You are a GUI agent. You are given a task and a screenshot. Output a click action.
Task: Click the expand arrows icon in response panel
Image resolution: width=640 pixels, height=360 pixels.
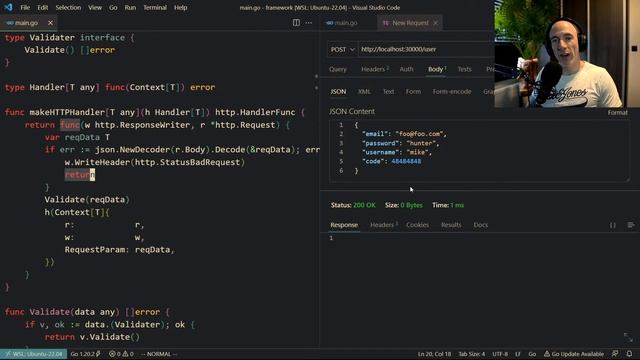628,337
